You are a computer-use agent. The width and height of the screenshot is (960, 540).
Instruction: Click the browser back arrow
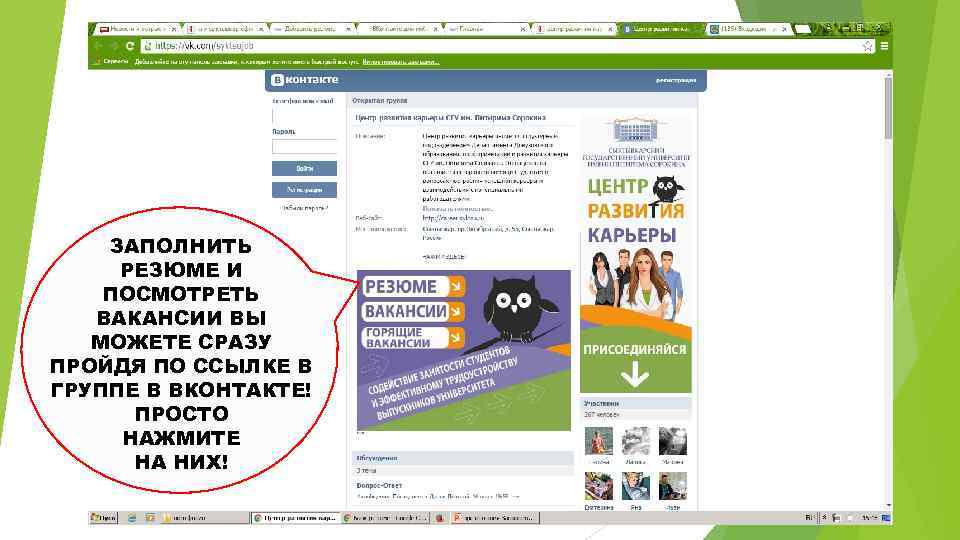(98, 46)
